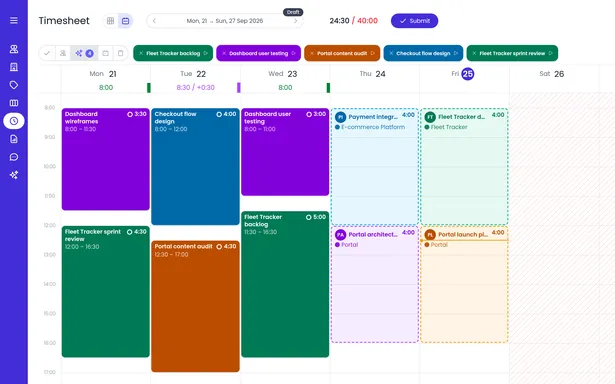Open the AI sparkle sidebar icon
This screenshot has height=384, width=615.
[x=14, y=175]
